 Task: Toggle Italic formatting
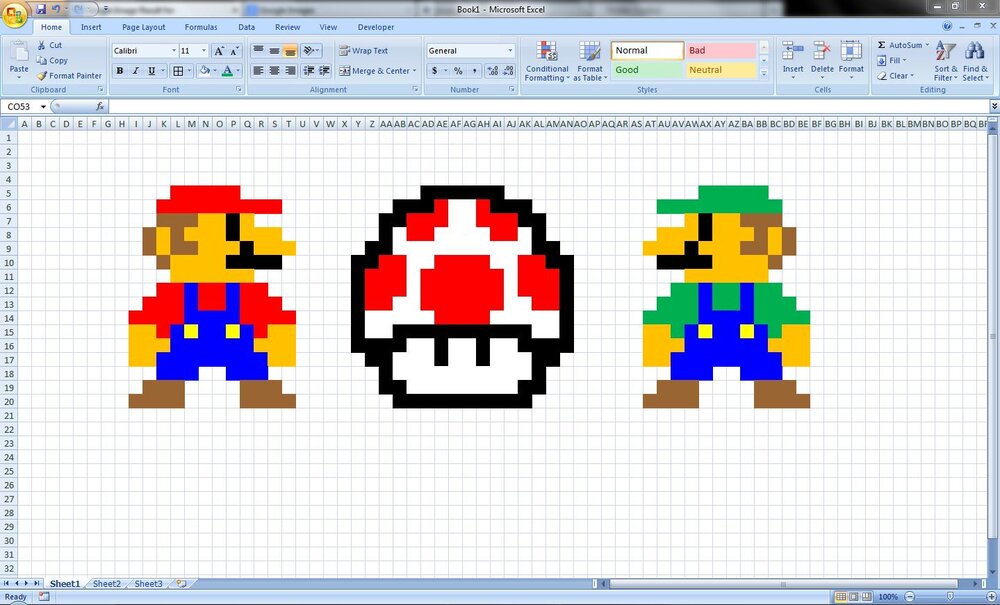[x=135, y=71]
